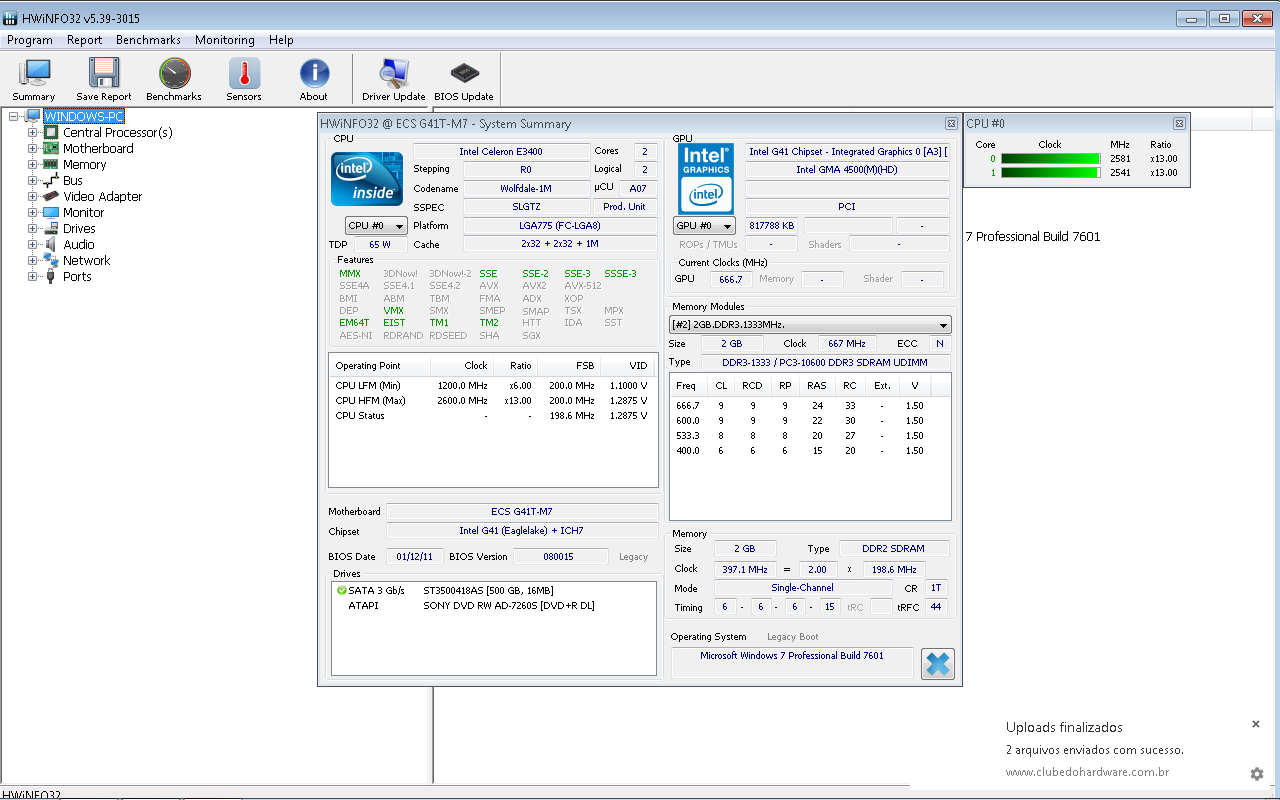The image size is (1280, 800).
Task: Click www.clubedohardware.com.br link
Action: click(1087, 772)
